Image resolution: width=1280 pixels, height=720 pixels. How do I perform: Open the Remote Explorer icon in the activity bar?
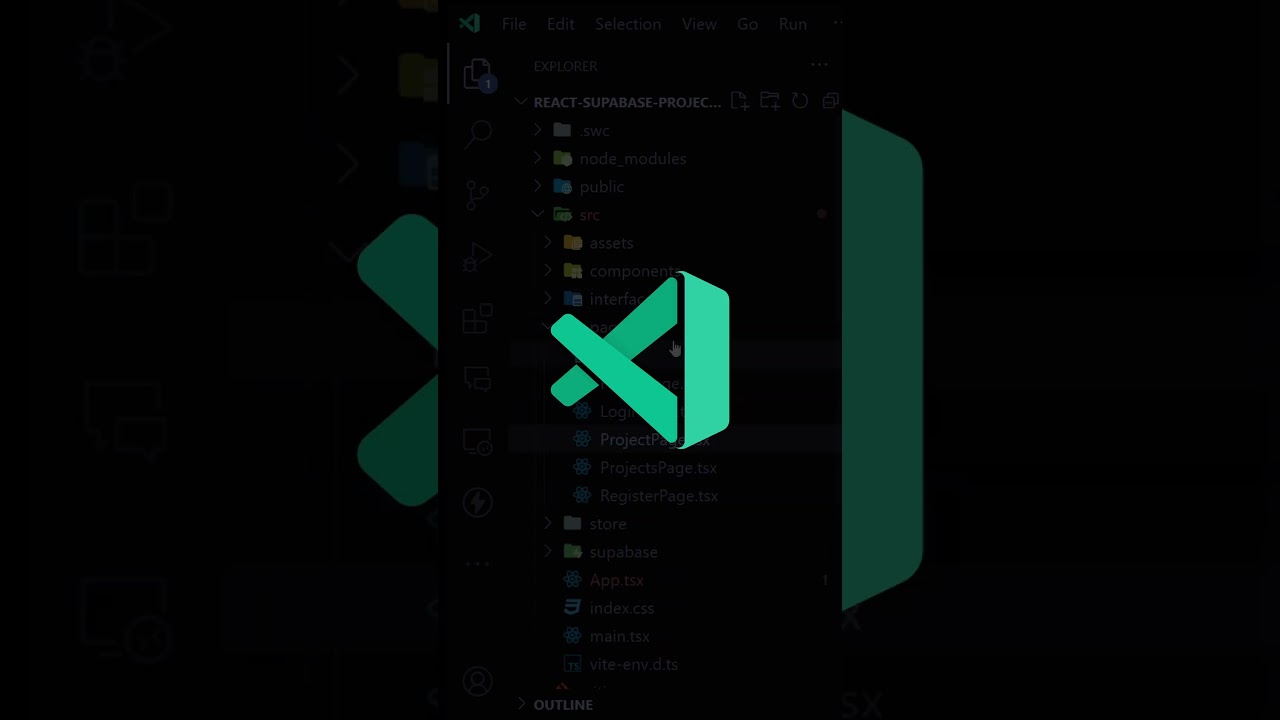(478, 442)
